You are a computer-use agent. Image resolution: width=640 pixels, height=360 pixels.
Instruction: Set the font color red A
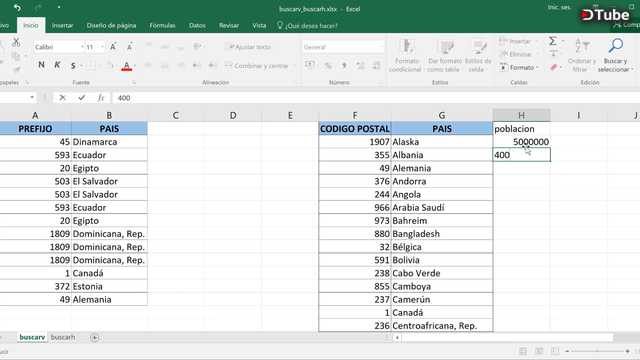[127, 66]
